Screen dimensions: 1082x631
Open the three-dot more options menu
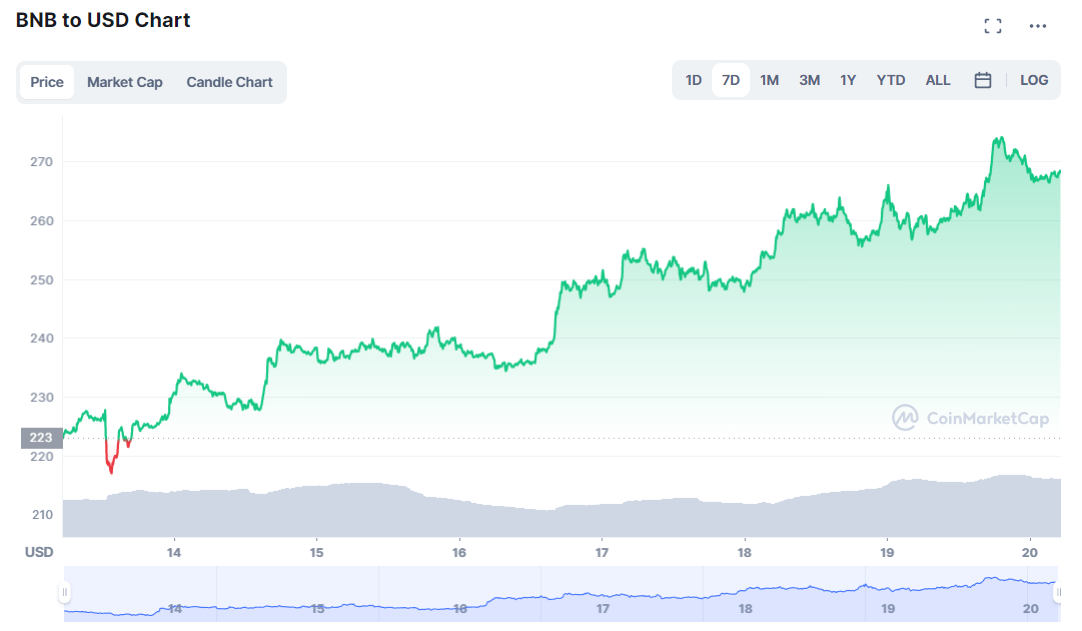click(1037, 26)
